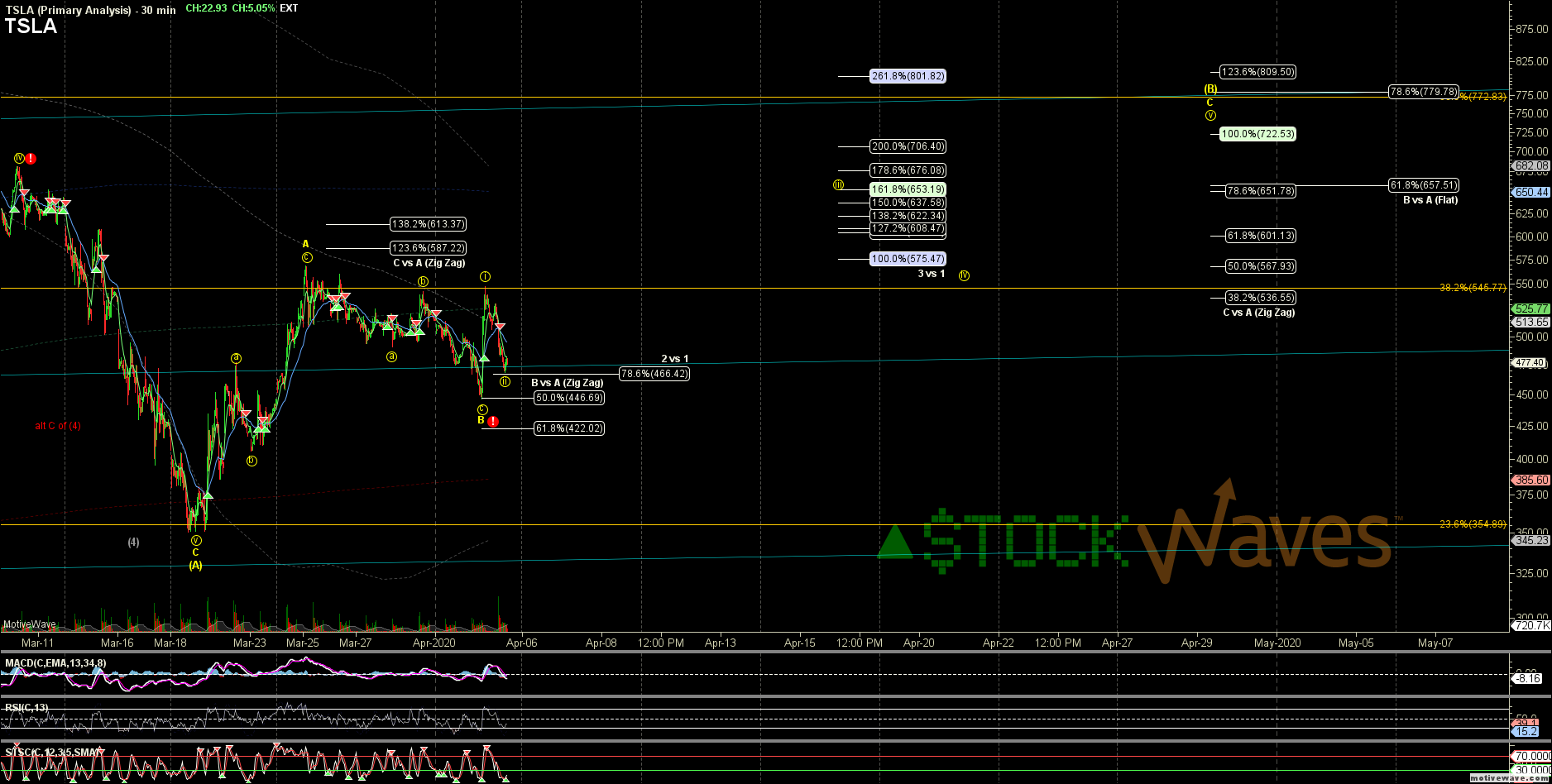
Task: Click the 138.2%(613.37) label
Action: [x=428, y=224]
